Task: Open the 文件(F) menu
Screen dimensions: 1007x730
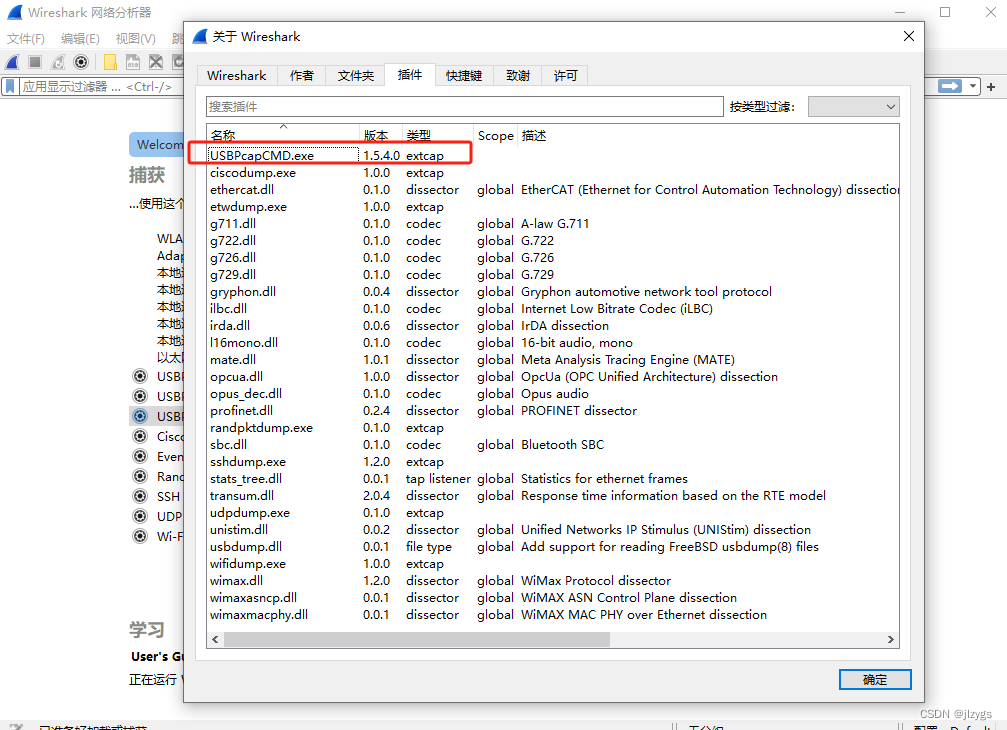Action: pos(26,39)
